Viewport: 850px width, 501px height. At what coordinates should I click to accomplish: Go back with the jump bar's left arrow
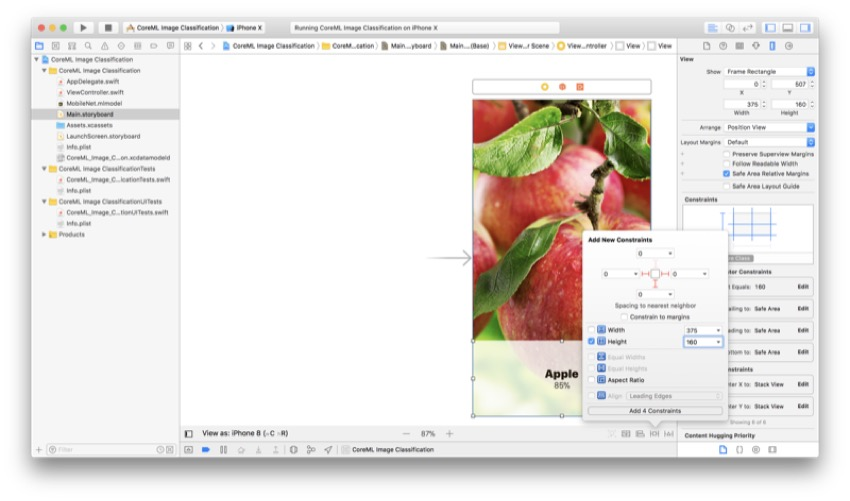click(201, 46)
